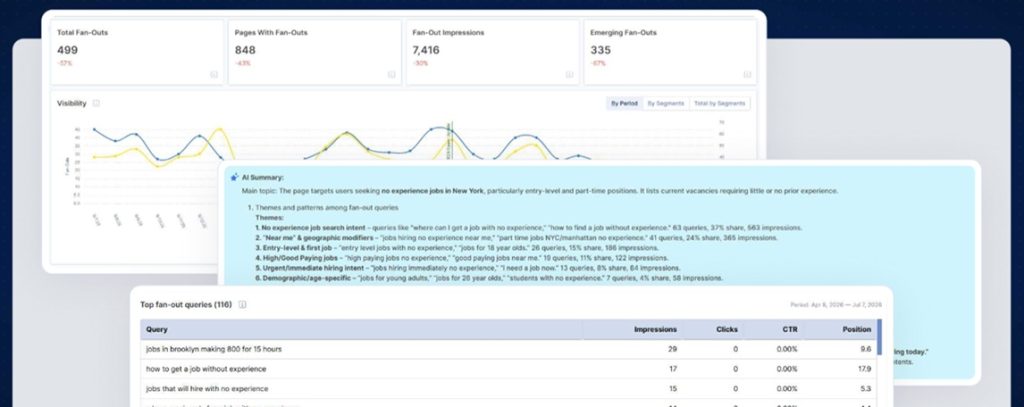Screen dimensions: 1024x407
Task: Open the Fan-Out Impressions card info icon
Action: pos(569,74)
